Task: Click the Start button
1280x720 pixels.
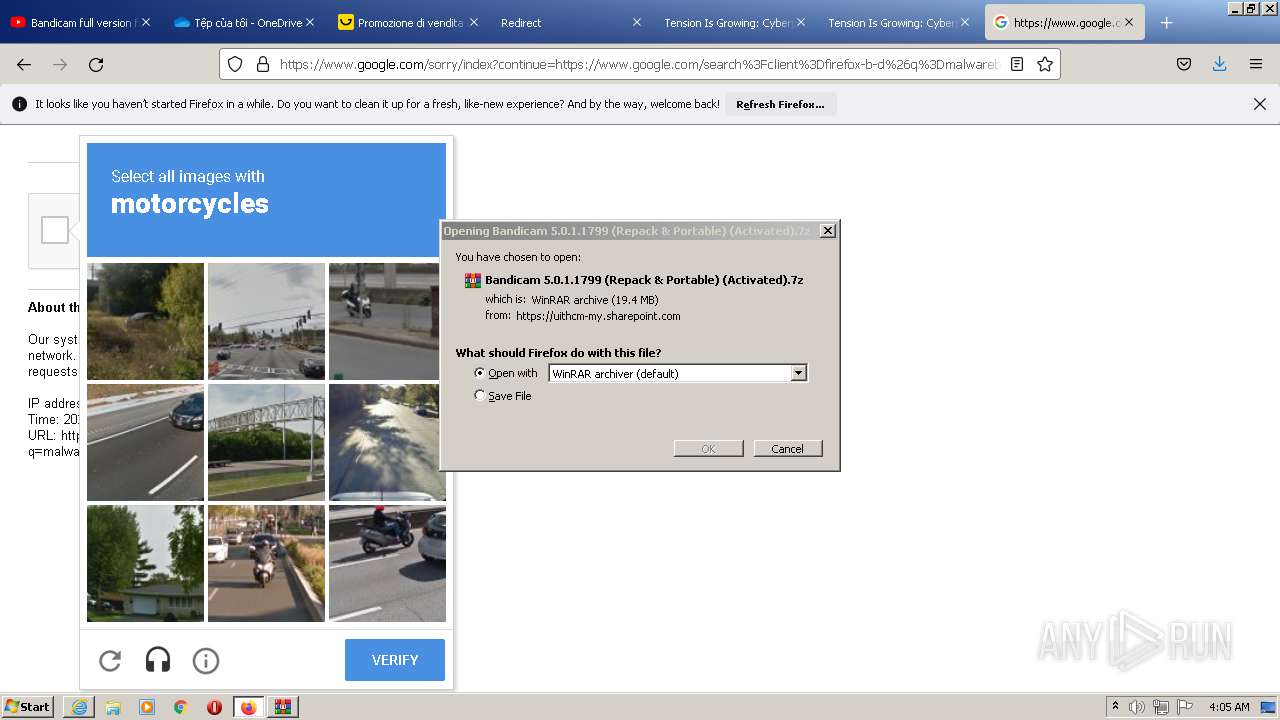Action: tap(28, 707)
